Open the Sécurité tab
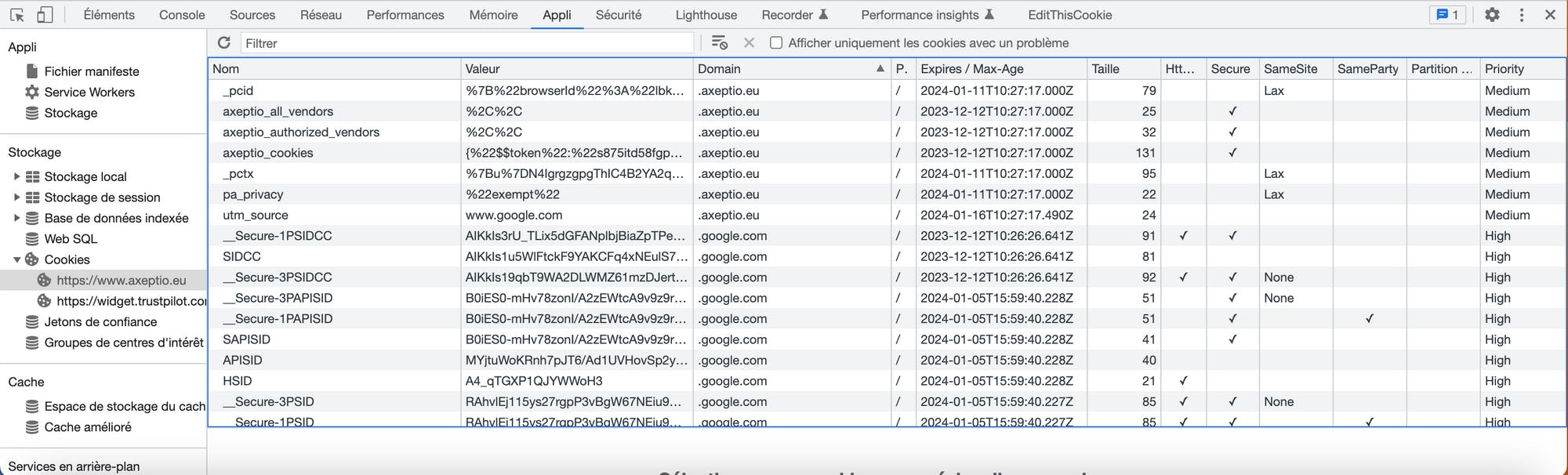 [619, 15]
